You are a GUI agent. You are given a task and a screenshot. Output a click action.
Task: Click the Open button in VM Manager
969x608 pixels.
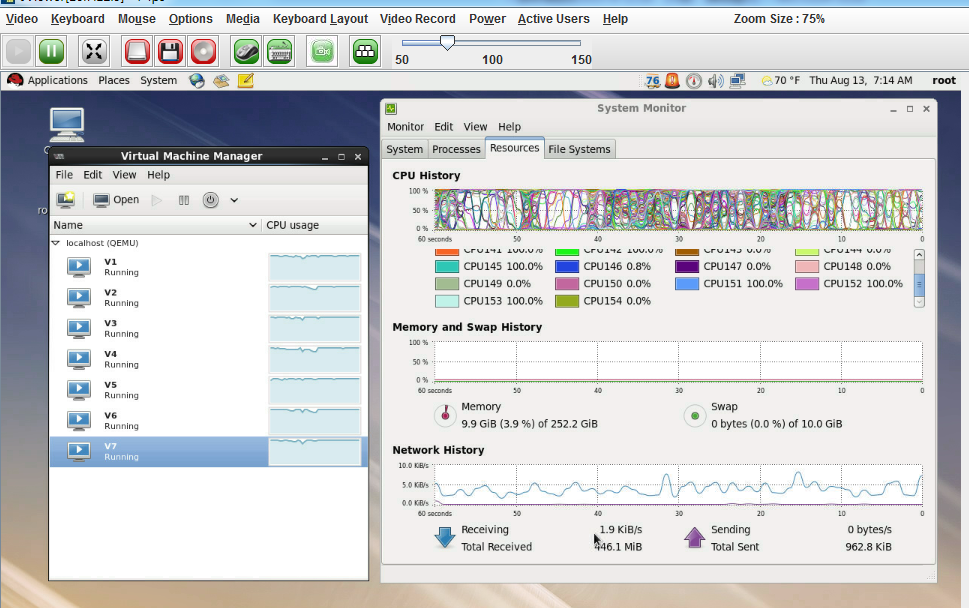pos(116,200)
